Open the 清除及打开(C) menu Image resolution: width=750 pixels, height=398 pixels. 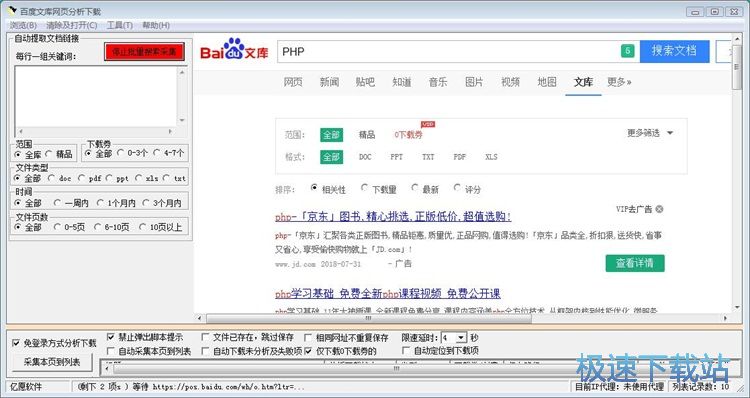point(72,25)
